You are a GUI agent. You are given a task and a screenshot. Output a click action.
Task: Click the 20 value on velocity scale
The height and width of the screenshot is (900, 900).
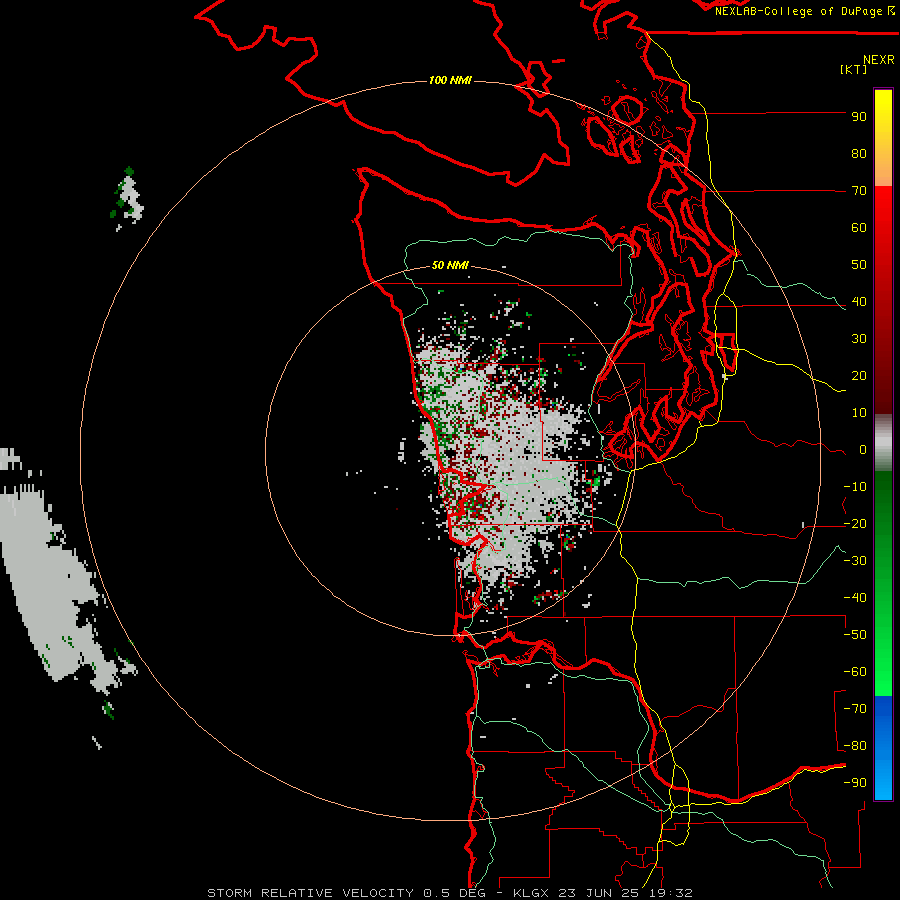point(859,376)
